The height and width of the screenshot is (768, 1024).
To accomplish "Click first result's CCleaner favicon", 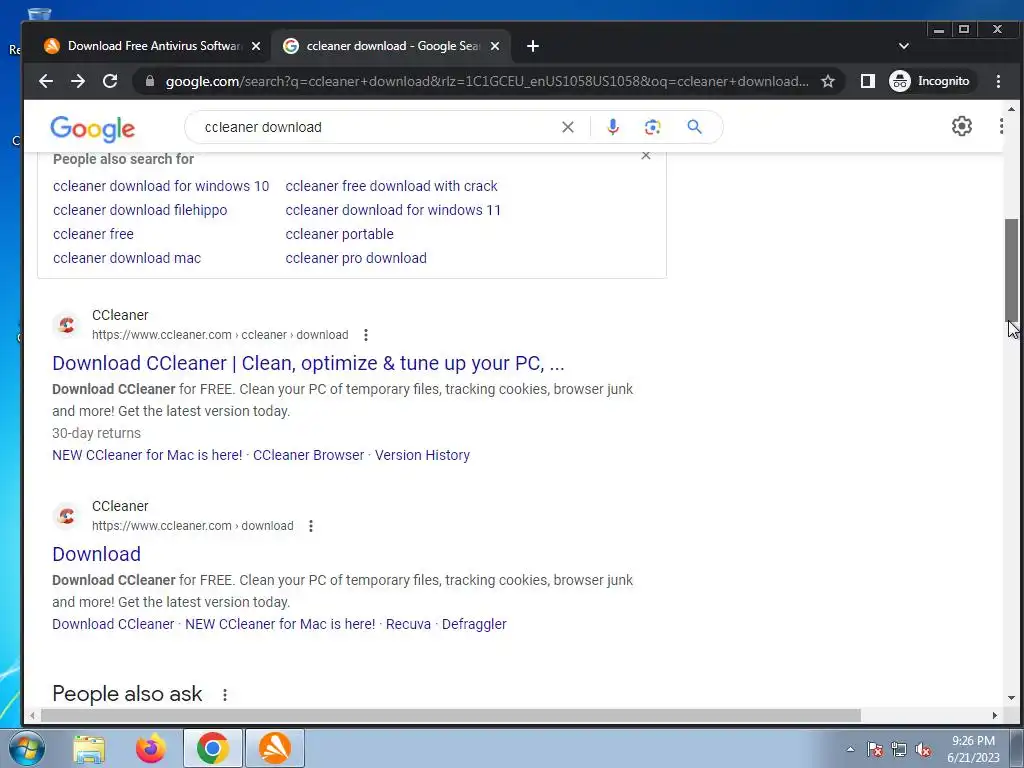I will pyautogui.click(x=67, y=325).
